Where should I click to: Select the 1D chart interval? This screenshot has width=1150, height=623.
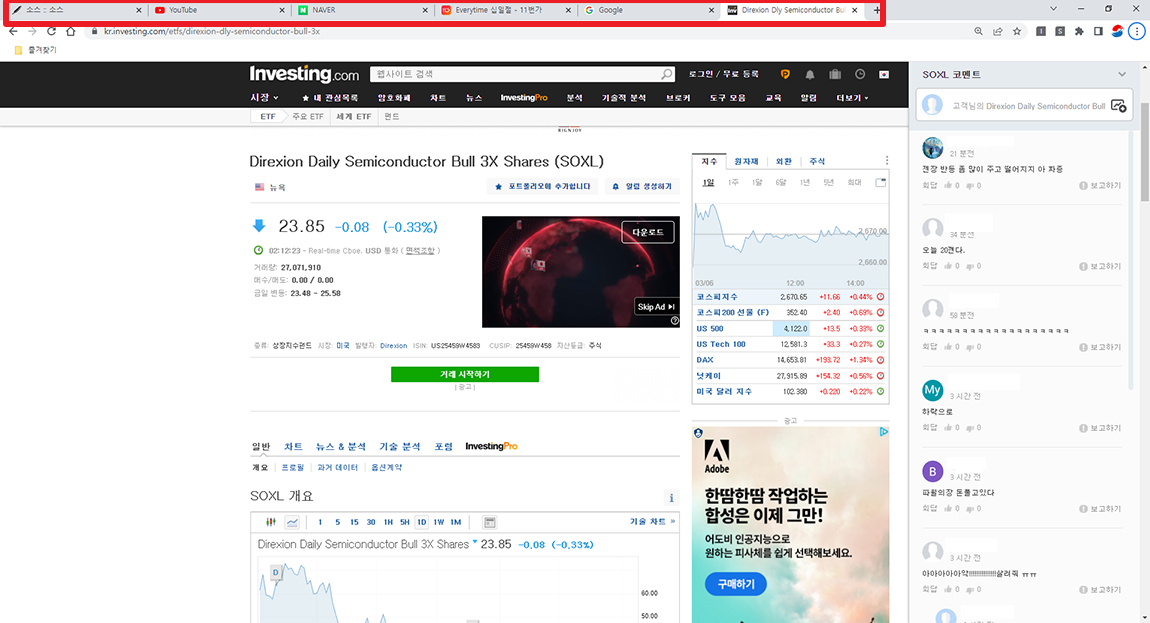click(x=421, y=522)
